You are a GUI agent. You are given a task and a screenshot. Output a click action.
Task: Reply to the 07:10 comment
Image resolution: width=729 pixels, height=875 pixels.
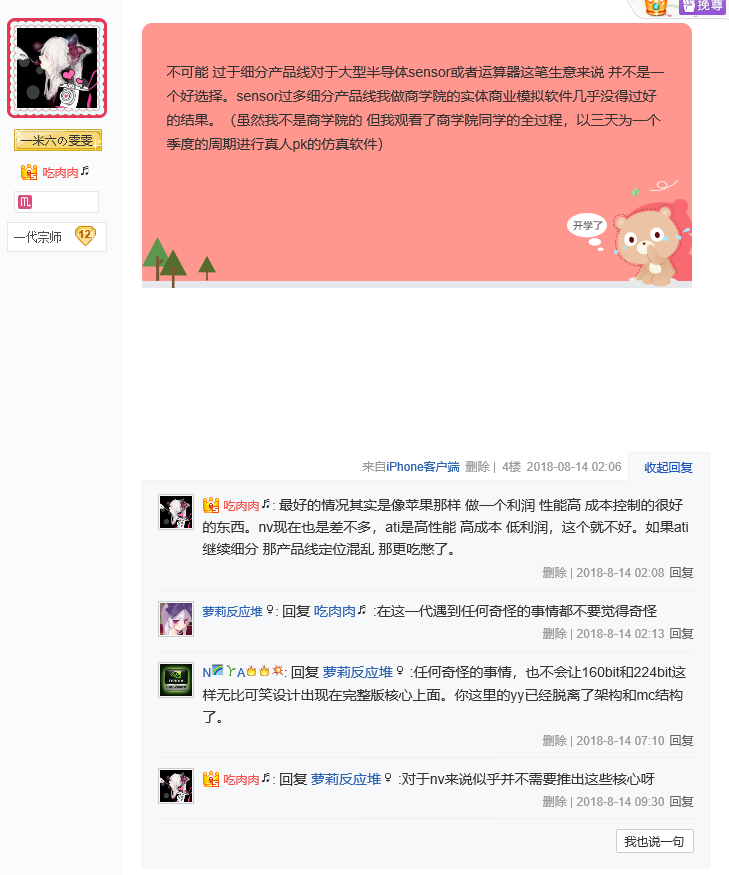click(x=682, y=741)
